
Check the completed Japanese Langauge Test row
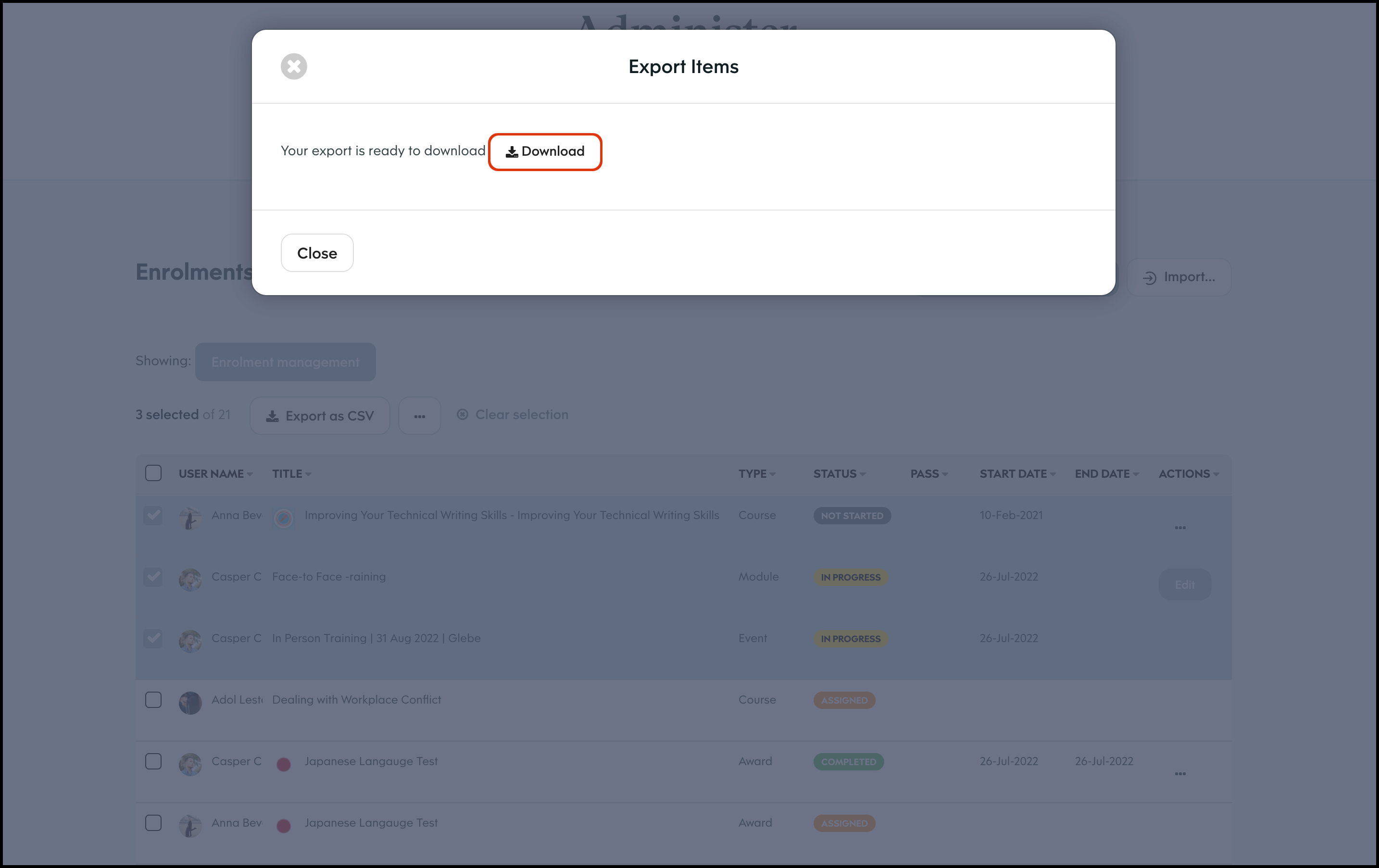pyautogui.click(x=153, y=761)
